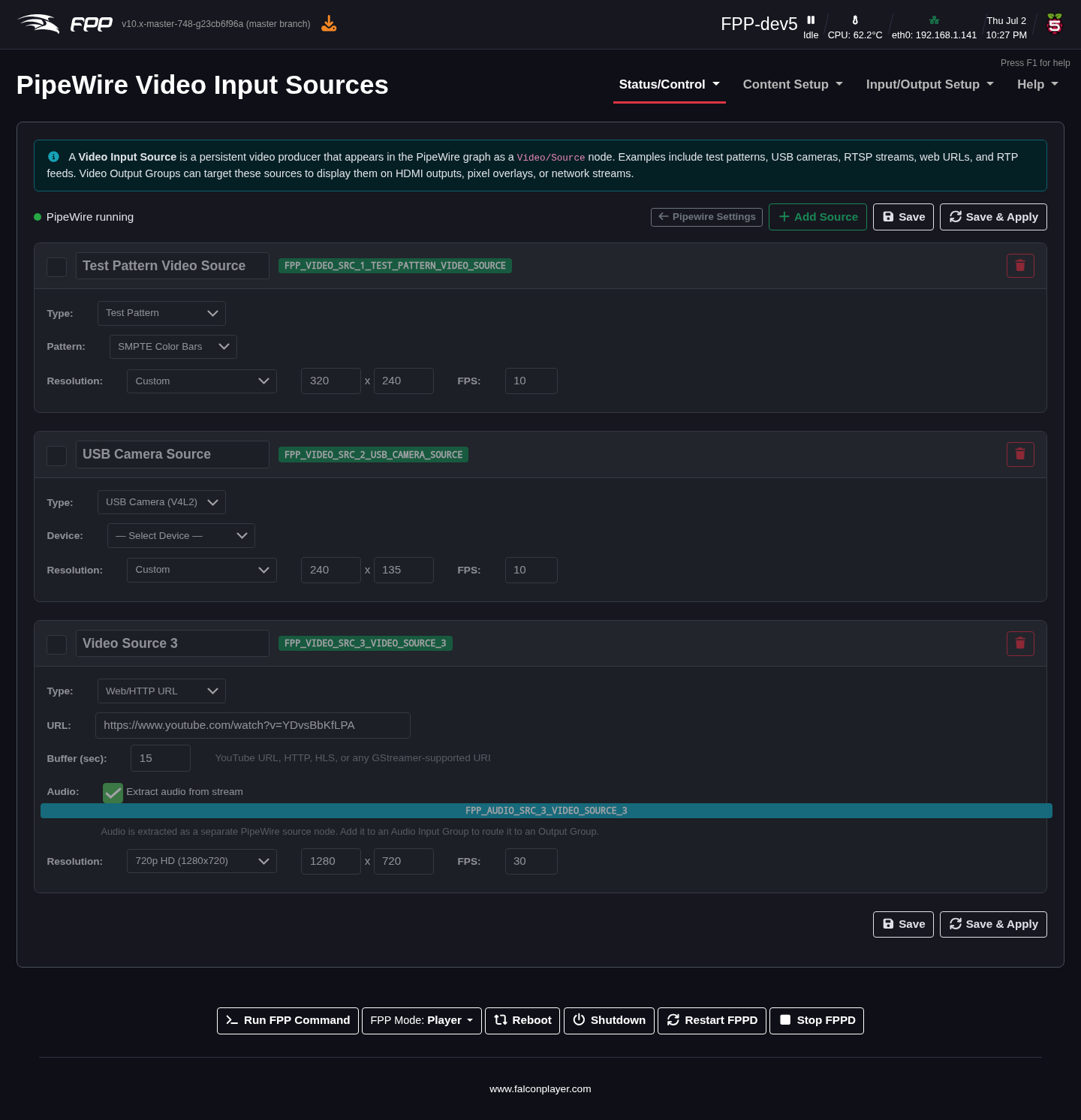Open the Select Device dropdown
This screenshot has width=1081, height=1120.
click(181, 536)
